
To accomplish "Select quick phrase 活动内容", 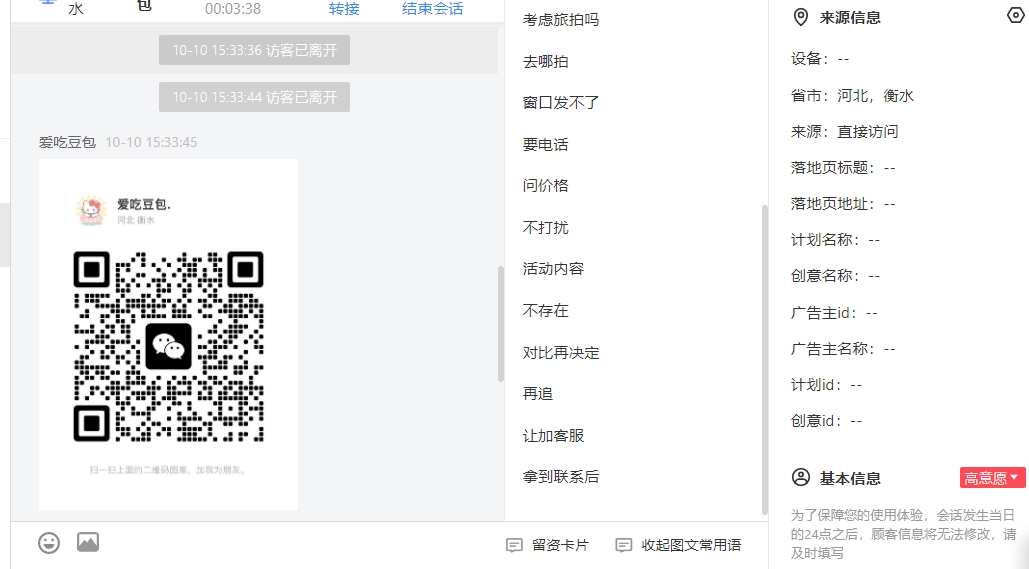I will [553, 269].
